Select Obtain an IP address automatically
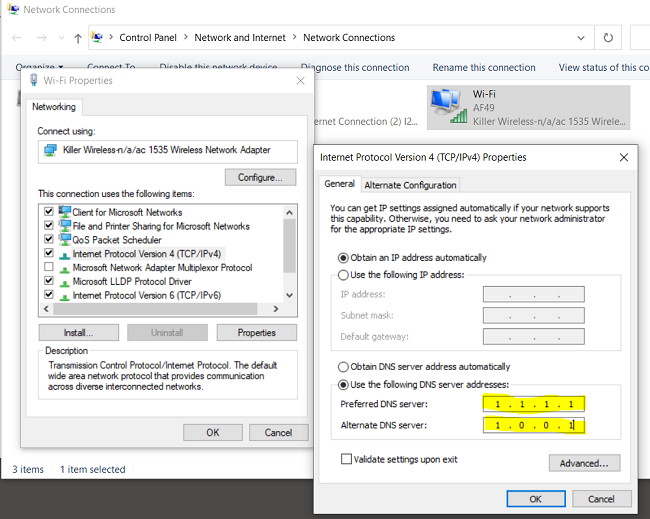The height and width of the screenshot is (519, 650). [x=343, y=258]
